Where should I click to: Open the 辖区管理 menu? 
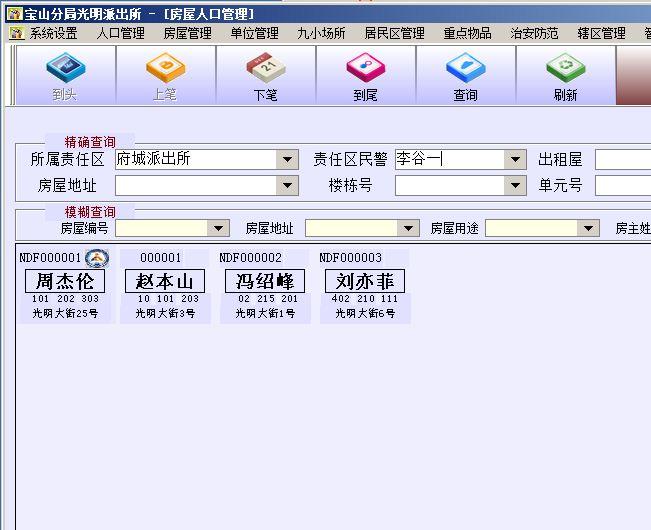[602, 33]
